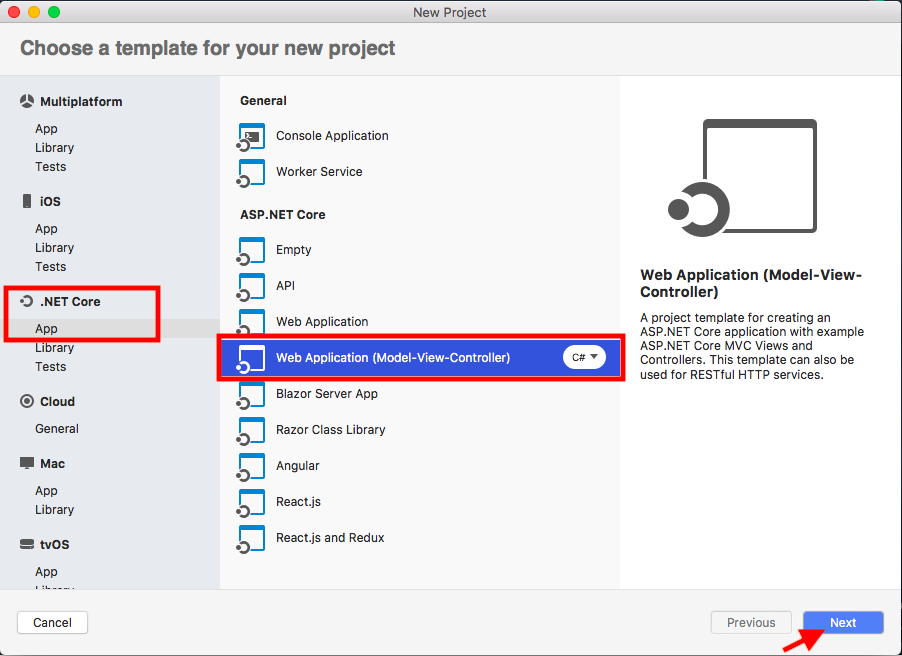Click the Empty ASP.NET Core template icon
The width and height of the screenshot is (902, 656).
tap(251, 251)
